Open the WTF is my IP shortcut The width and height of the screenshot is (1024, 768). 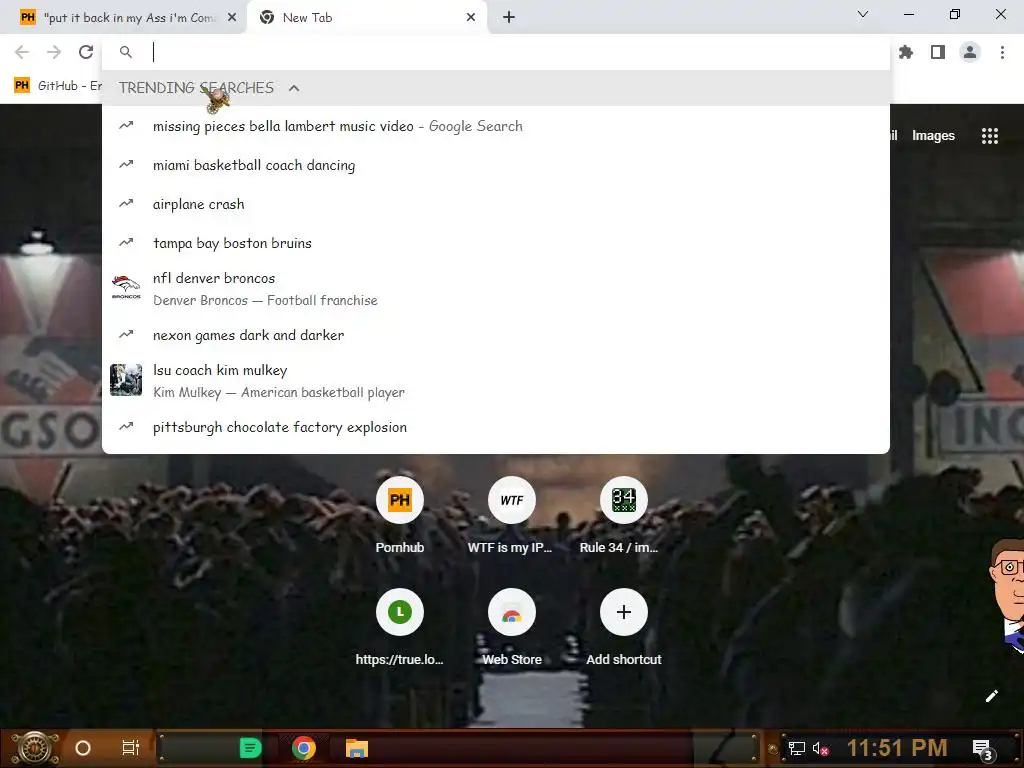pyautogui.click(x=511, y=500)
